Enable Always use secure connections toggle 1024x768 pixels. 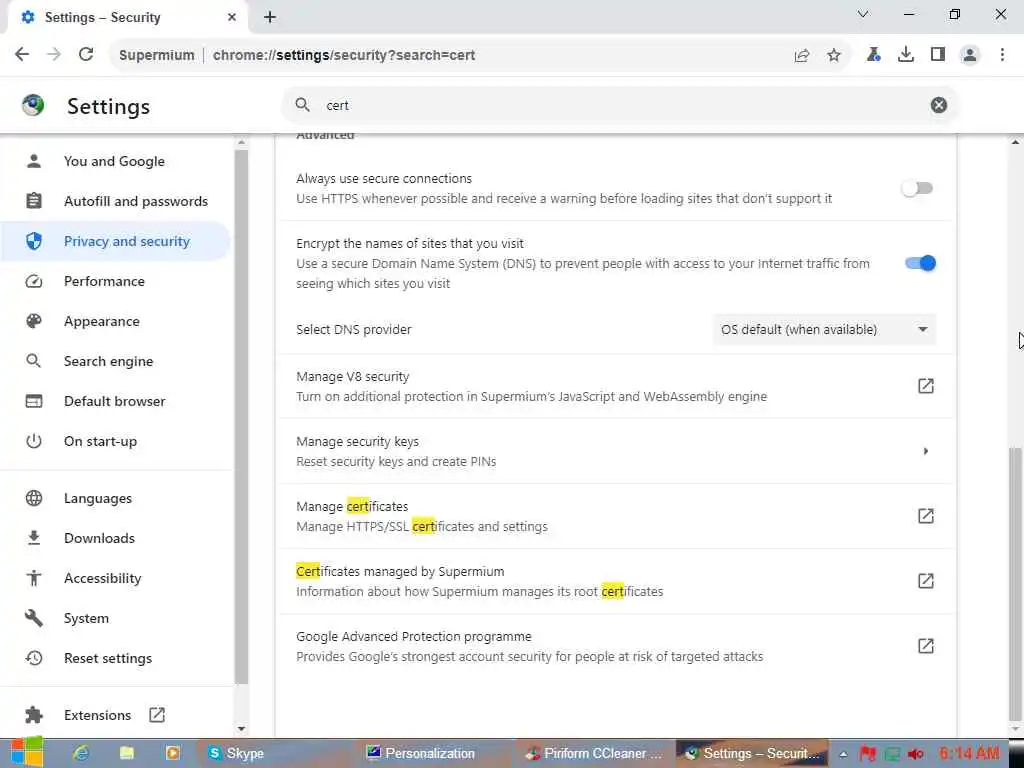click(917, 189)
